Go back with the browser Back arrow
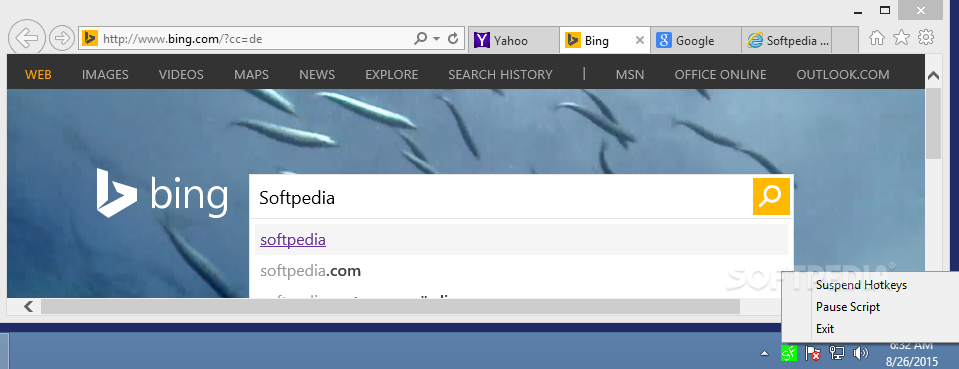The height and width of the screenshot is (369, 959). 26,39
